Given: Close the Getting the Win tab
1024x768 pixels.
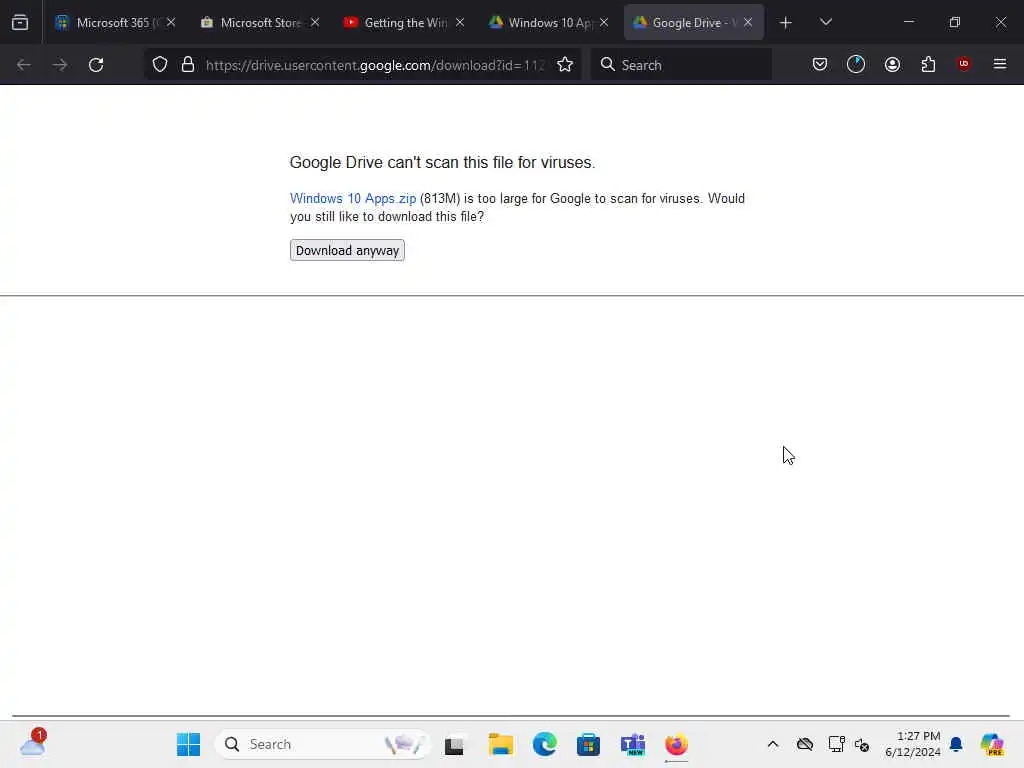Looking at the screenshot, I should tap(460, 22).
